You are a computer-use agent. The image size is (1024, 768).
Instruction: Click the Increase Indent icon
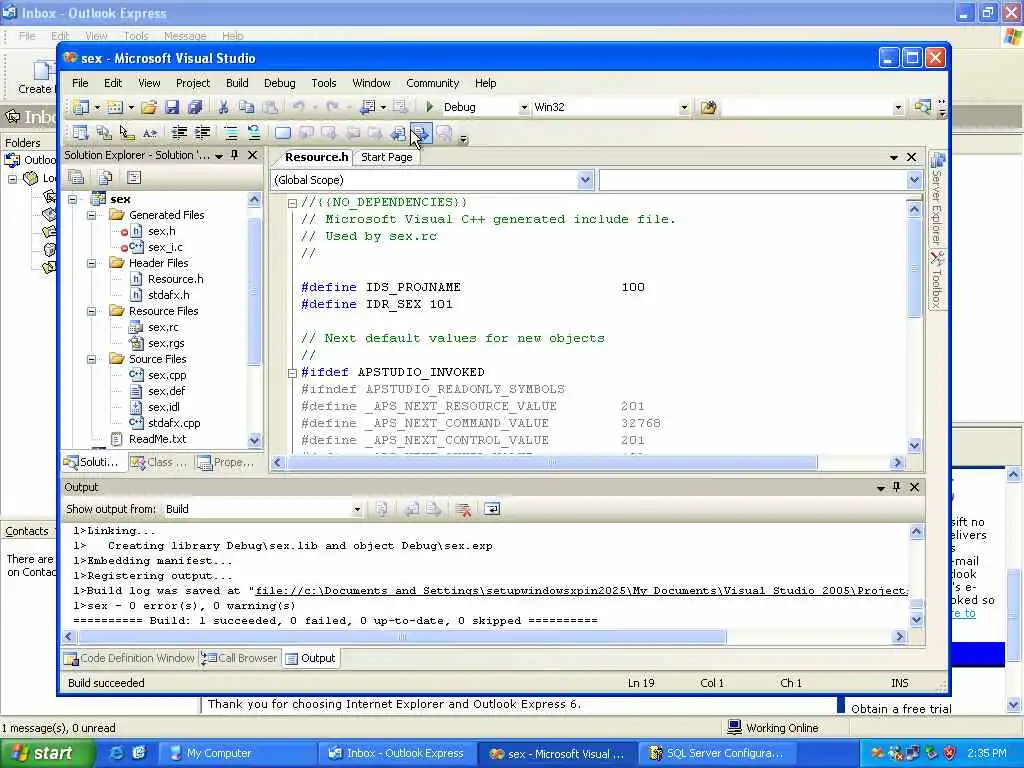202,133
